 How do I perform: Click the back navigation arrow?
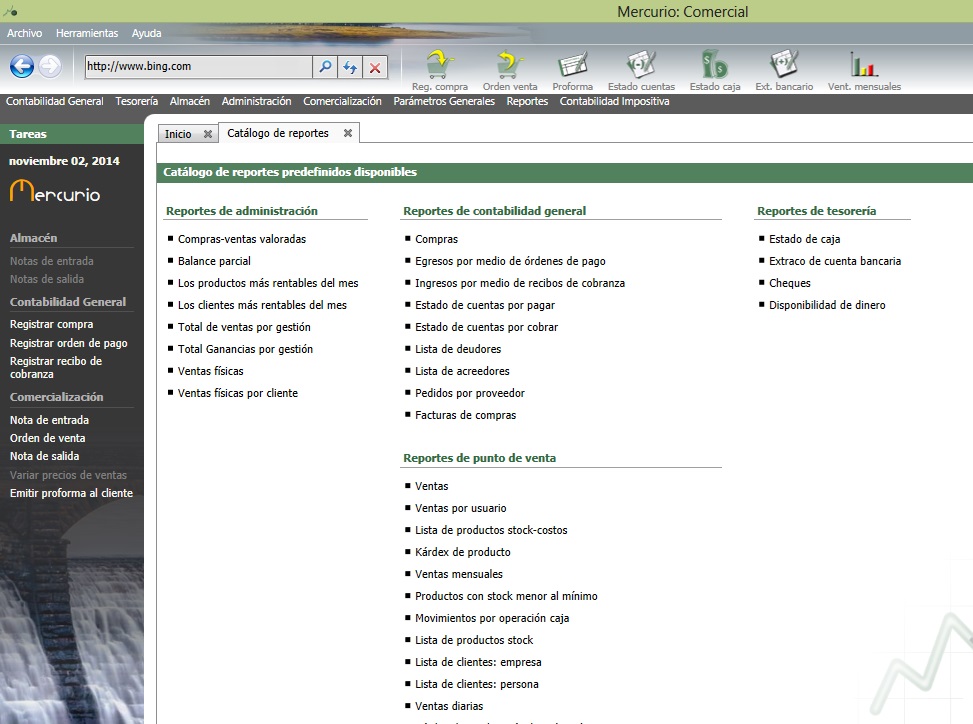(22, 67)
